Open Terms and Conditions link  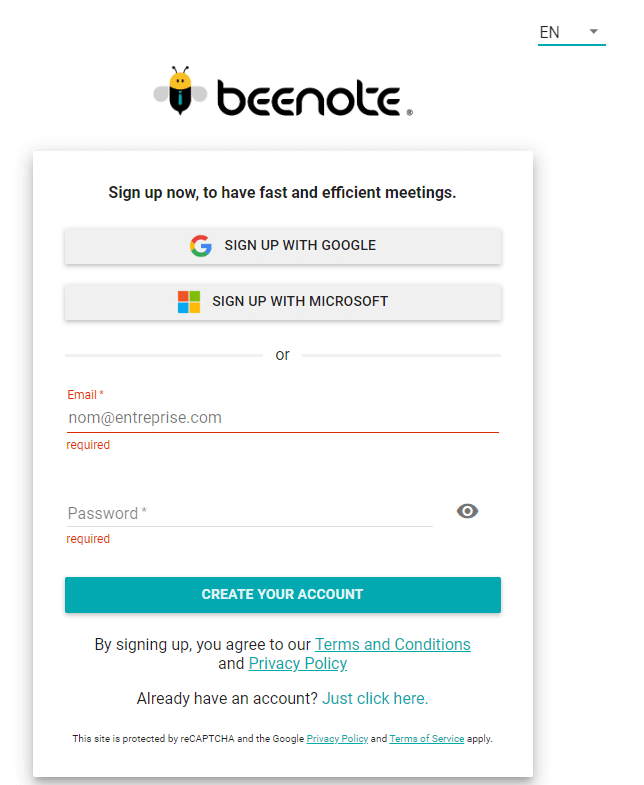(393, 644)
